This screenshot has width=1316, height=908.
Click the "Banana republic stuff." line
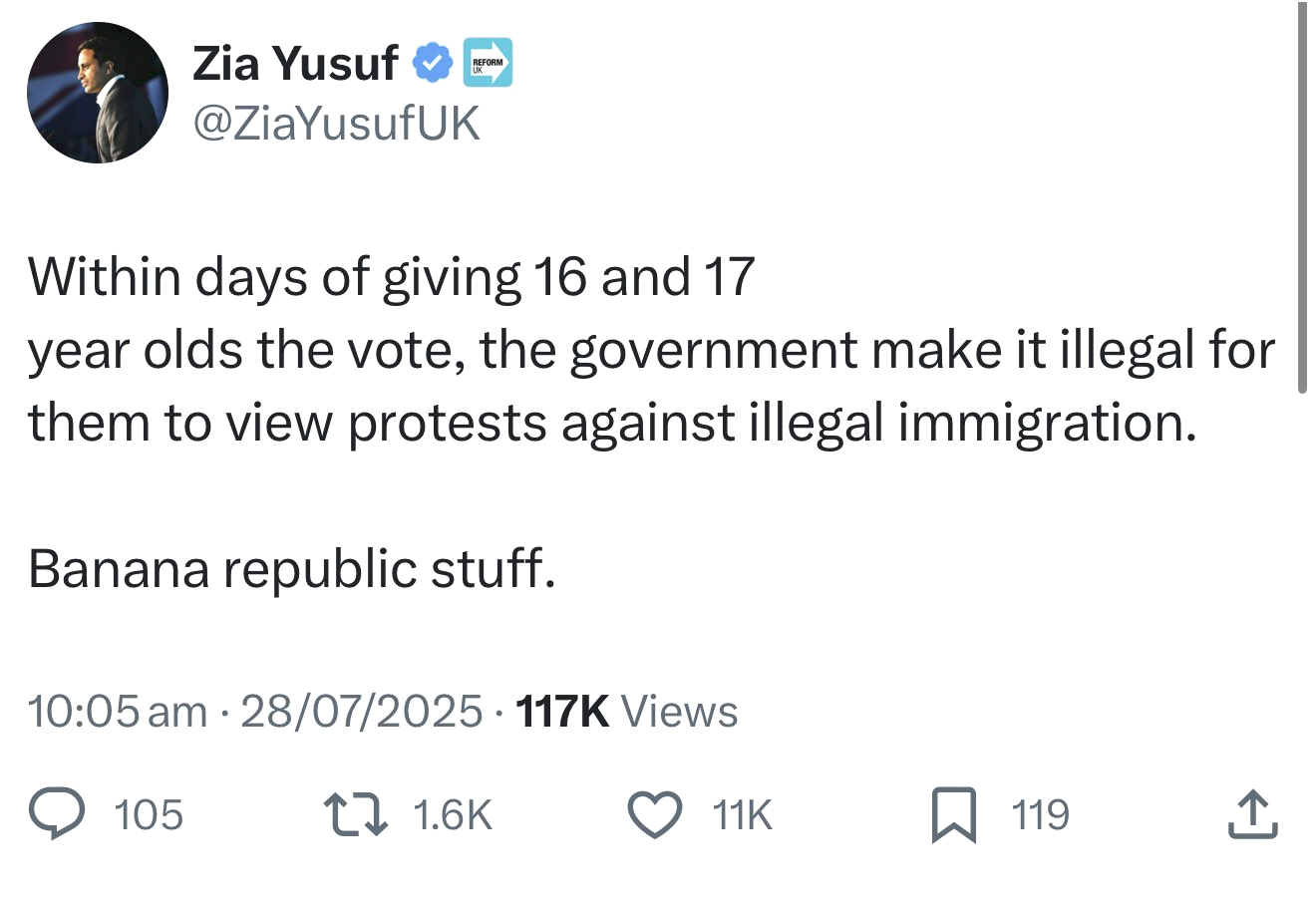[291, 570]
